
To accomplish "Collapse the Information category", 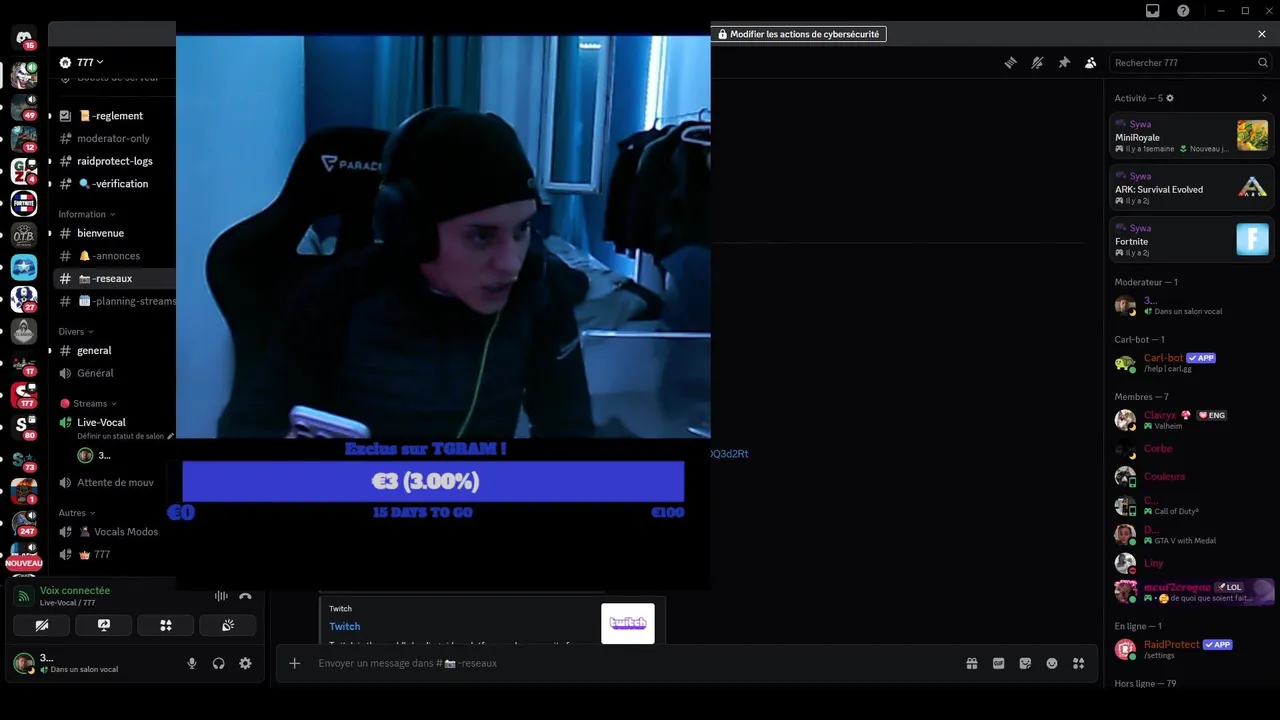I will pyautogui.click(x=86, y=214).
